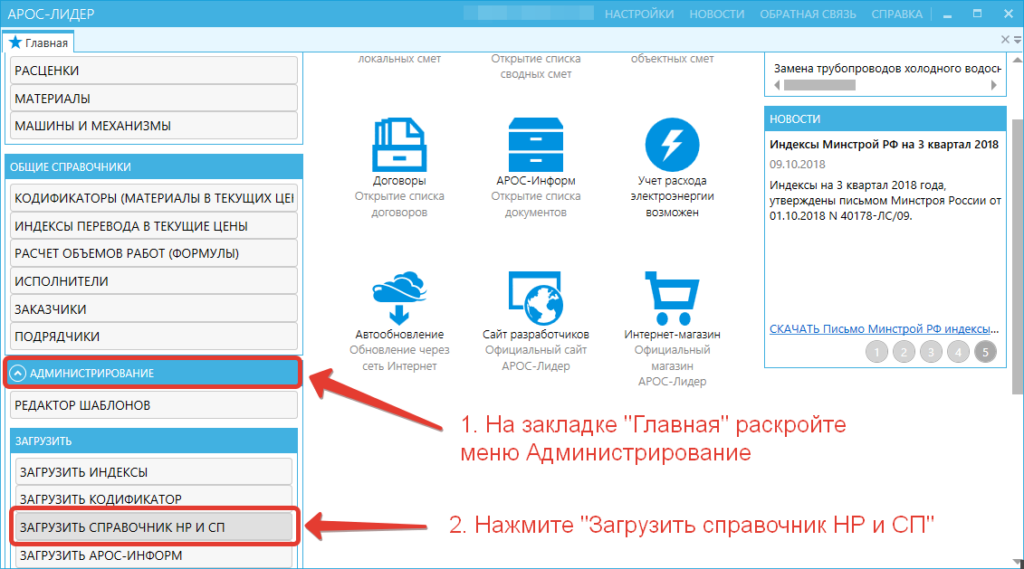Viewport: 1024px width, 569px height.
Task: Click the ЗАГРУЗИТЬ section header
Action: pos(153,441)
